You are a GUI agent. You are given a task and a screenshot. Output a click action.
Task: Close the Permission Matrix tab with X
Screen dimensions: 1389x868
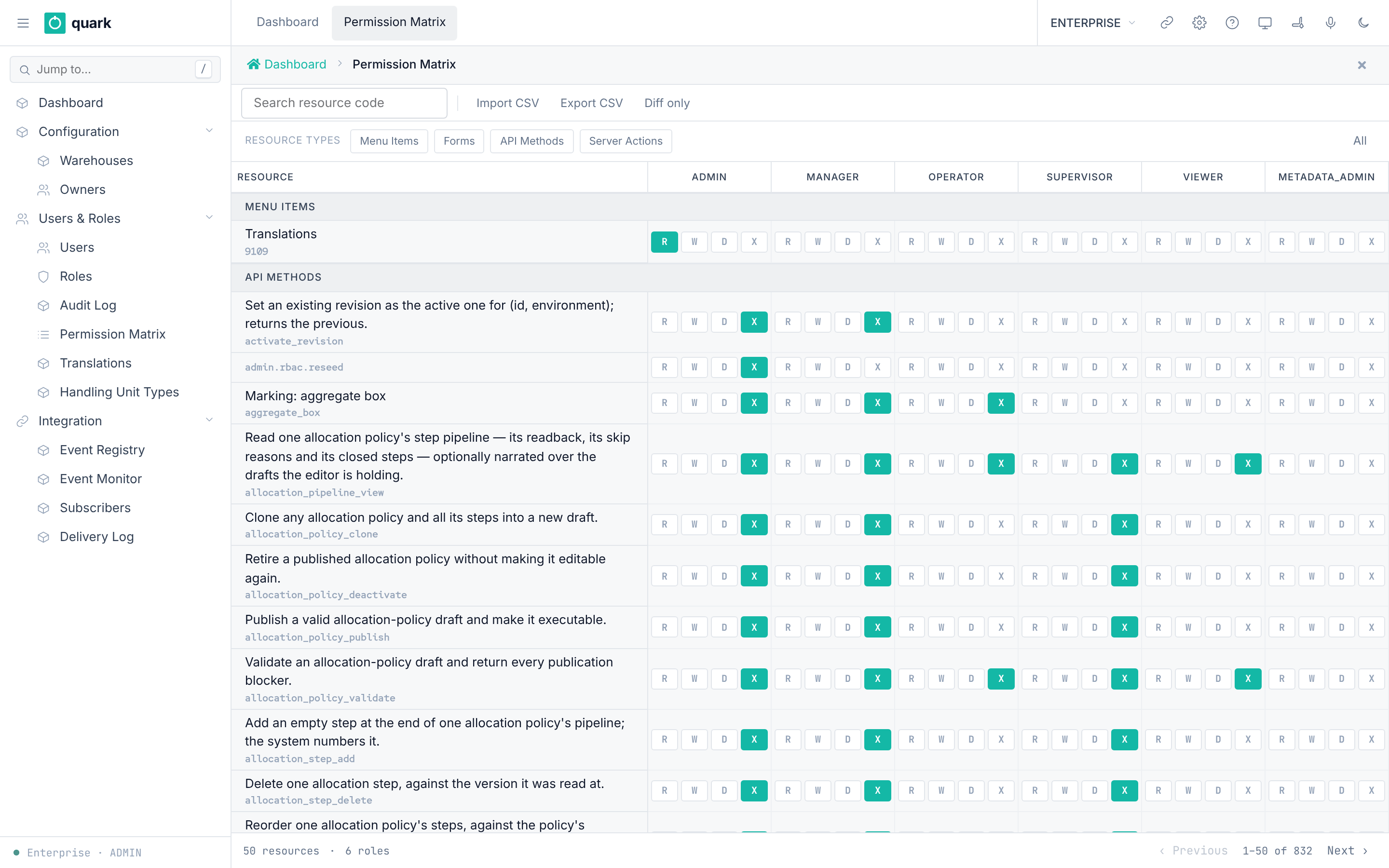[x=1362, y=65]
